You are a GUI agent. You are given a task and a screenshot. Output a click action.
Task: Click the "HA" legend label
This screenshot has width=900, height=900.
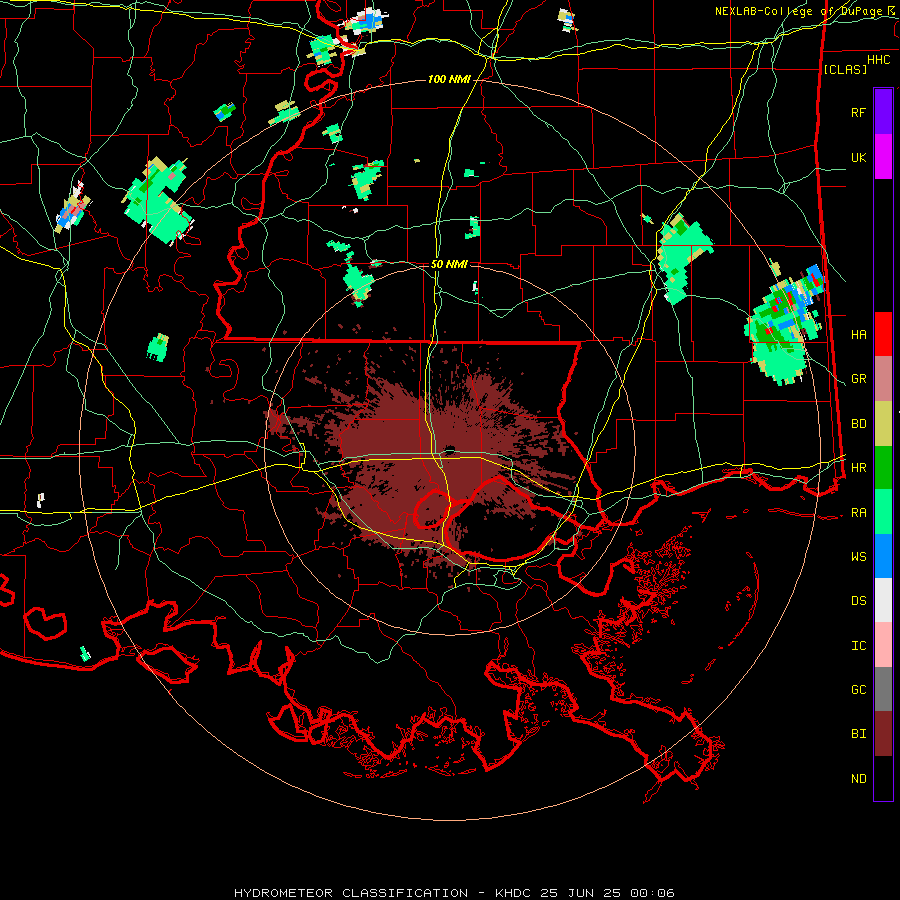coord(858,335)
